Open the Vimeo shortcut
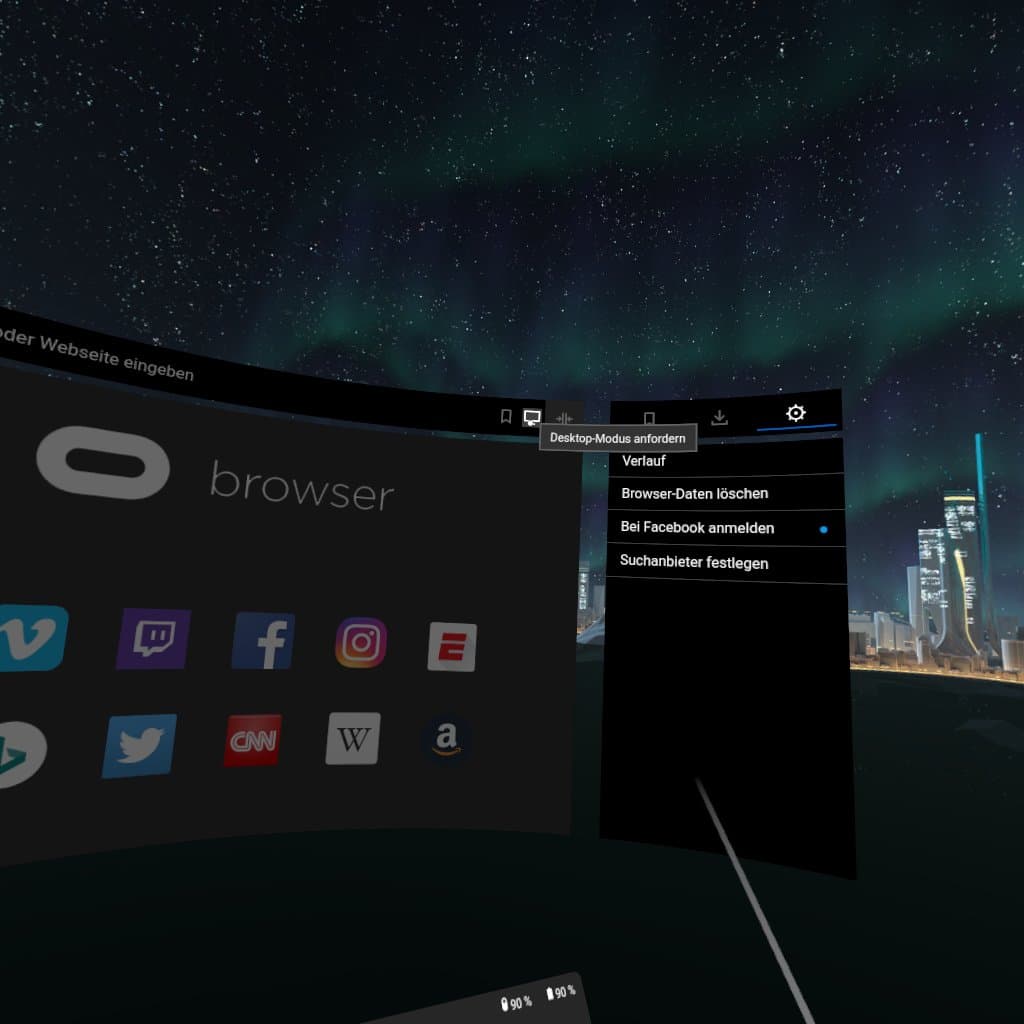The image size is (1024, 1024). pyautogui.click(x=32, y=637)
